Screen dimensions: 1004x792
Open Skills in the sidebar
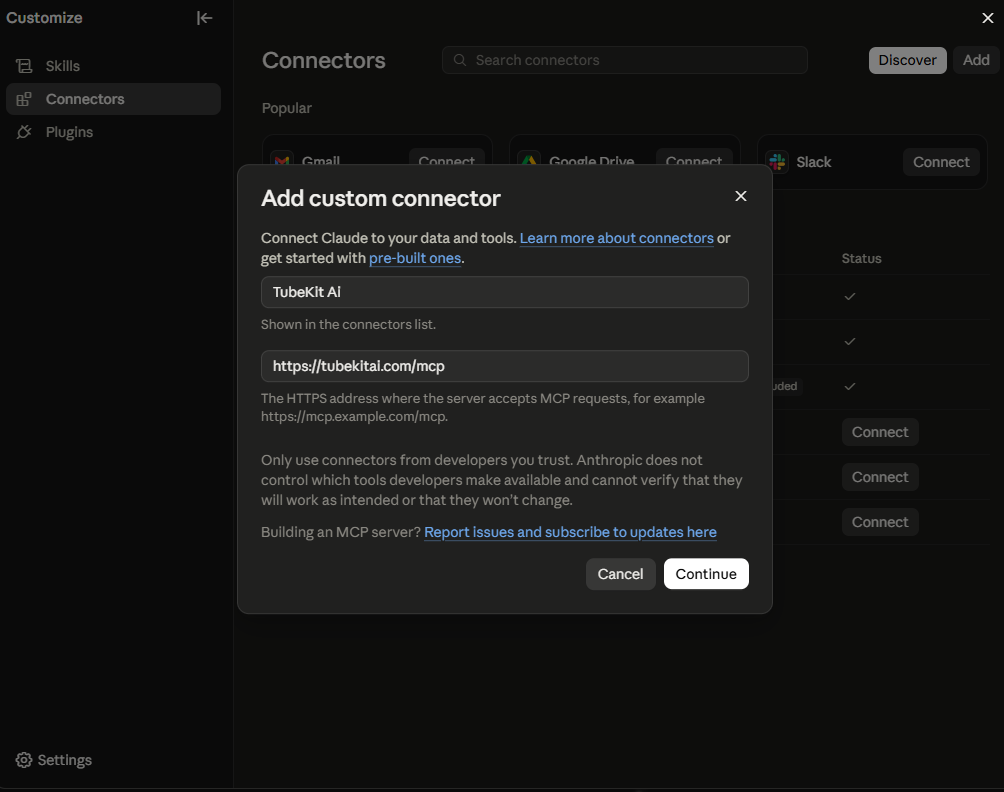point(113,66)
